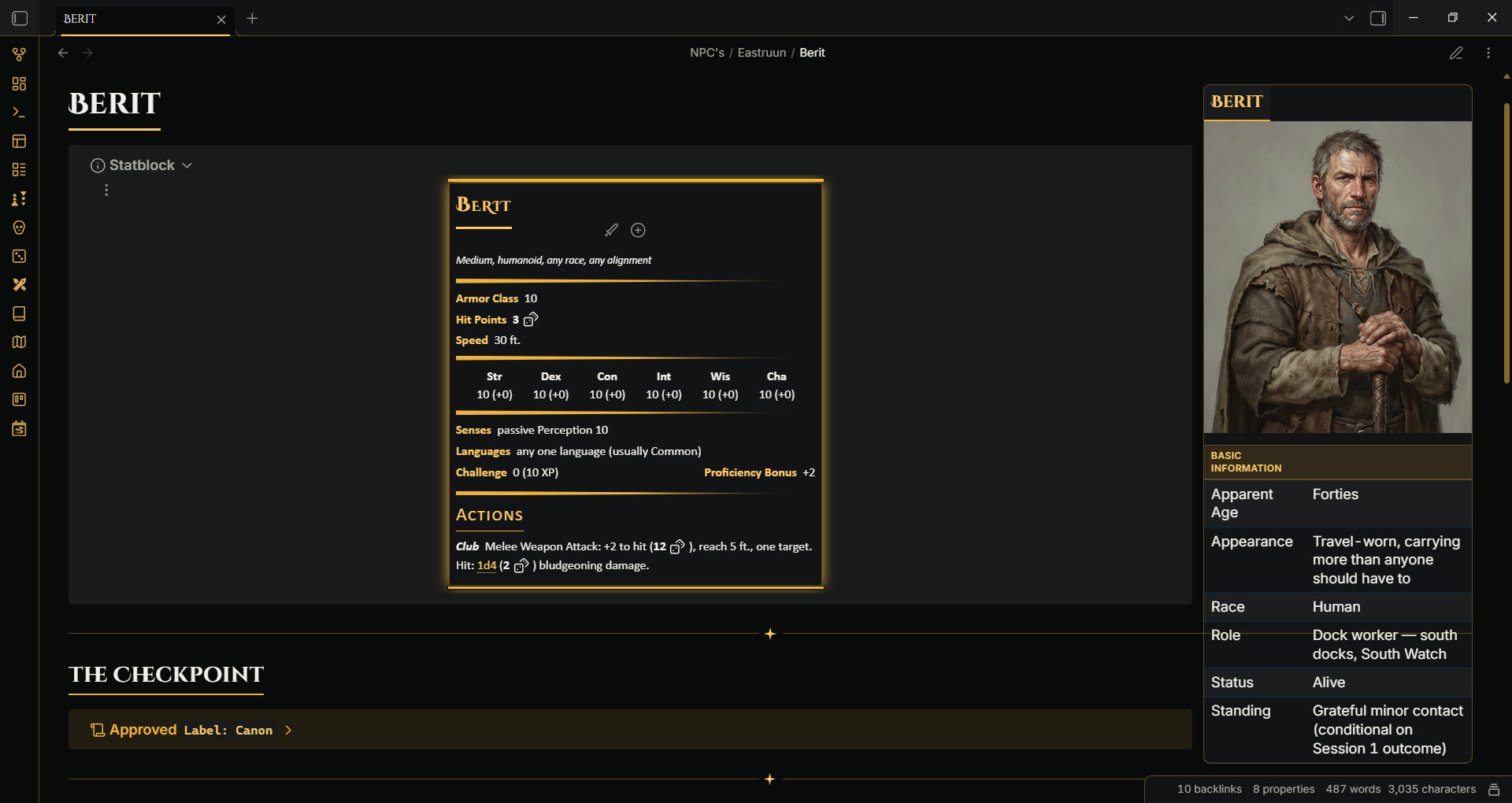
Task: Navigate forward with right arrow
Action: click(x=87, y=53)
